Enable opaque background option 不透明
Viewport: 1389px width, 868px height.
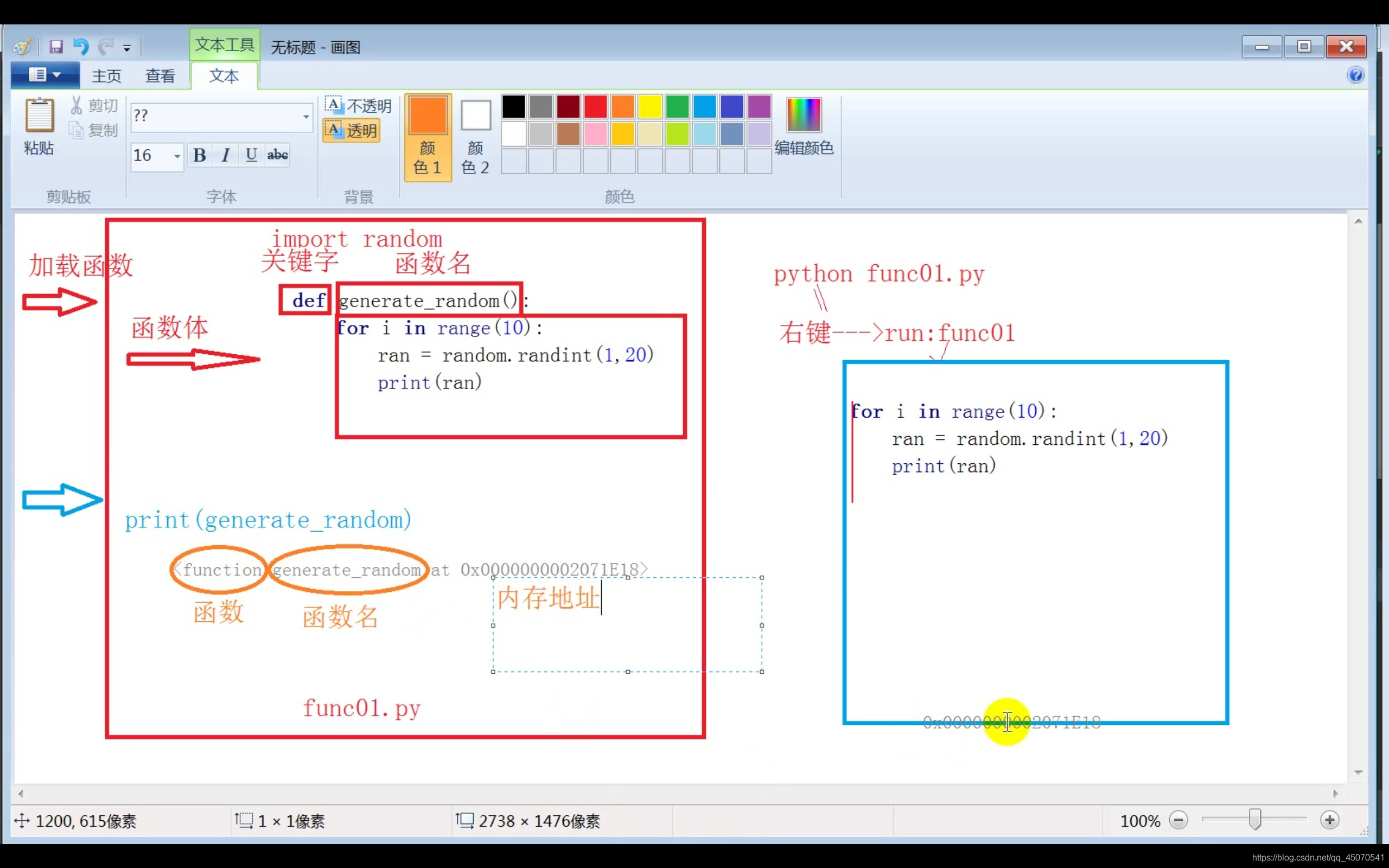coord(359,106)
